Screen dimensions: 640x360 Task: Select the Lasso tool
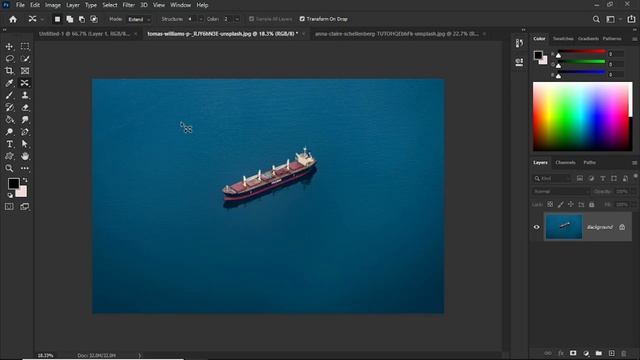click(9, 59)
